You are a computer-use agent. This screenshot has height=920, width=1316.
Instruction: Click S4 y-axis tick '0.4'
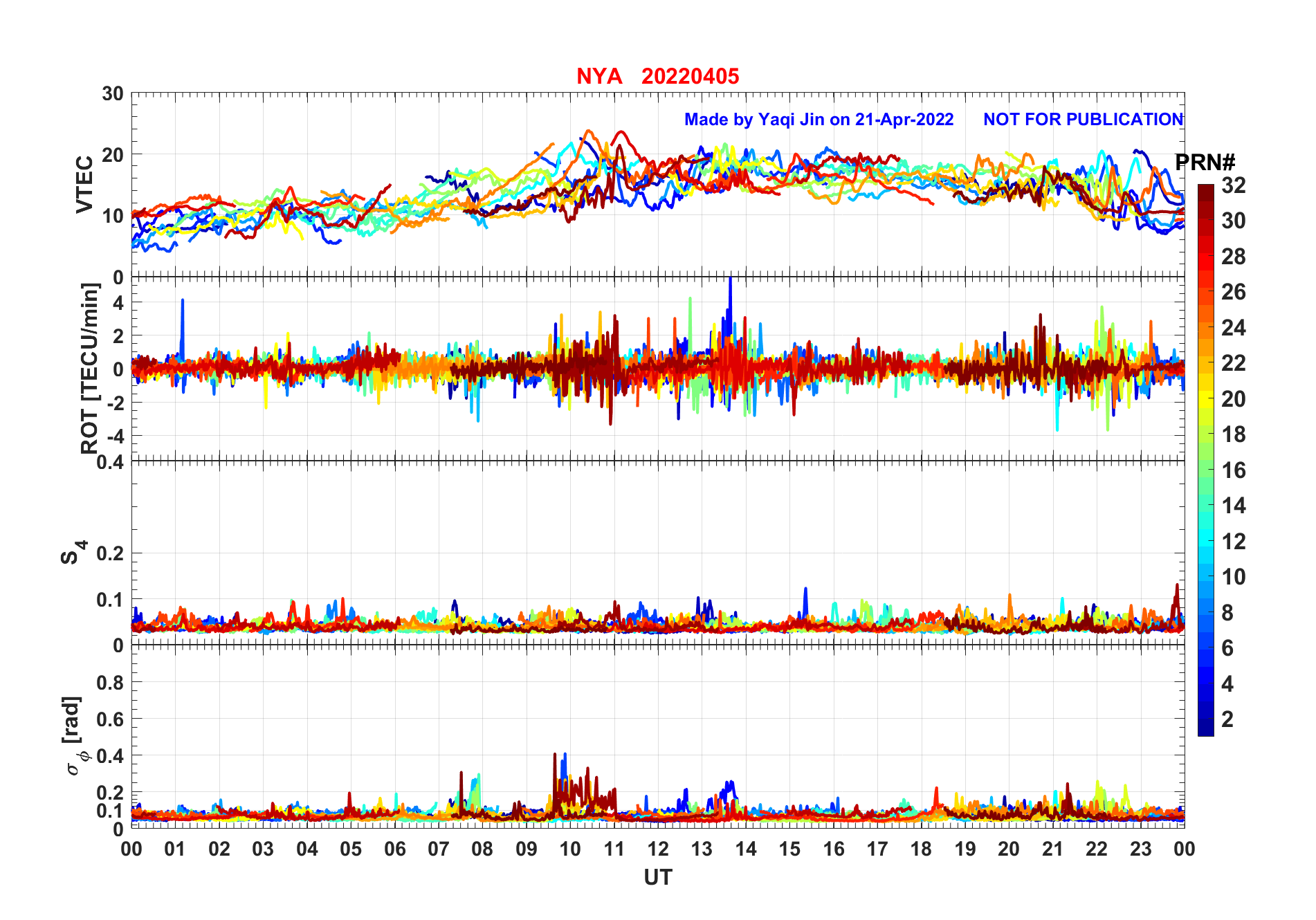(111, 462)
